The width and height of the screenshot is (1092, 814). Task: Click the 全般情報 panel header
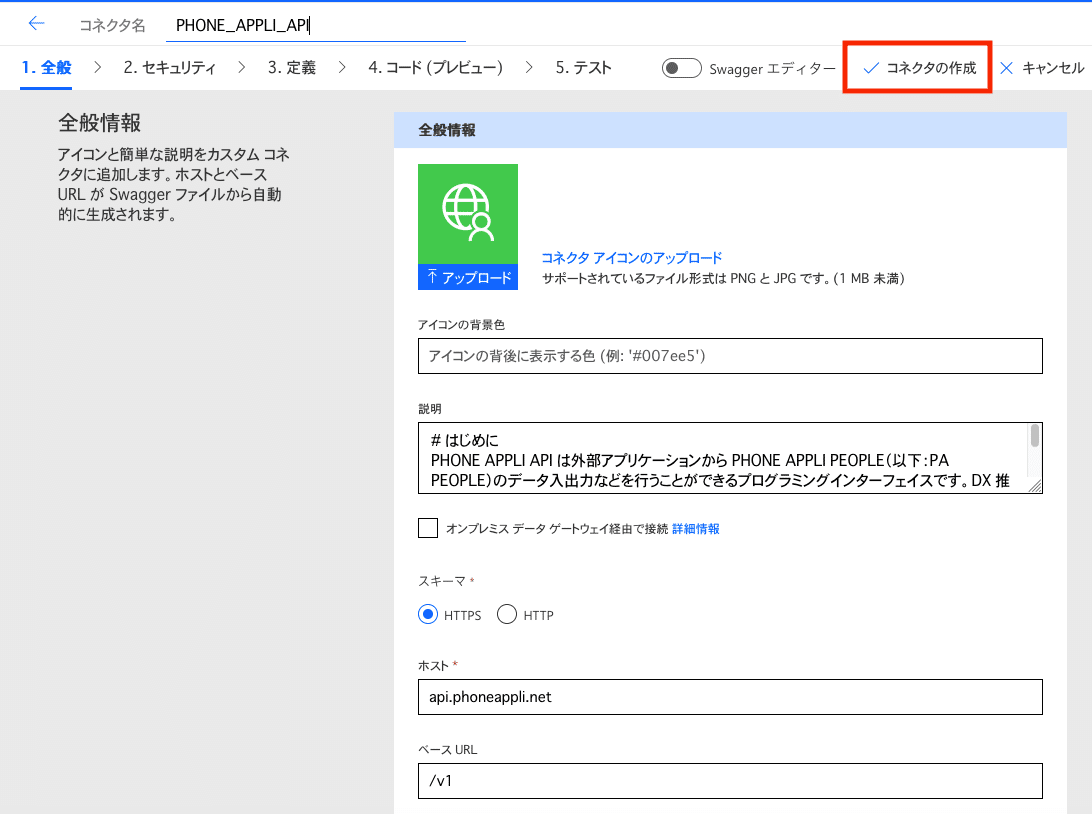(x=730, y=130)
